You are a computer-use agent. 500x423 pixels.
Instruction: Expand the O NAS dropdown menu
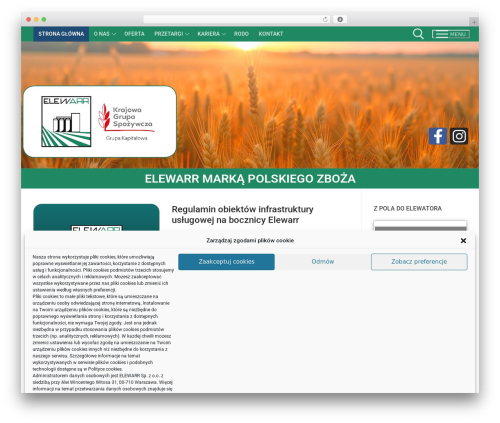(x=105, y=34)
